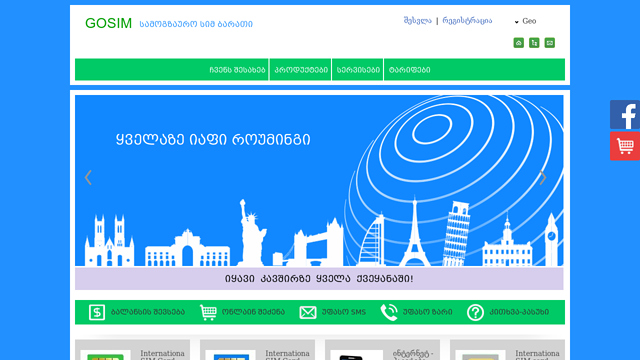
Task: Click the blue SIM card product thumbnail
Action: [x=231, y=355]
